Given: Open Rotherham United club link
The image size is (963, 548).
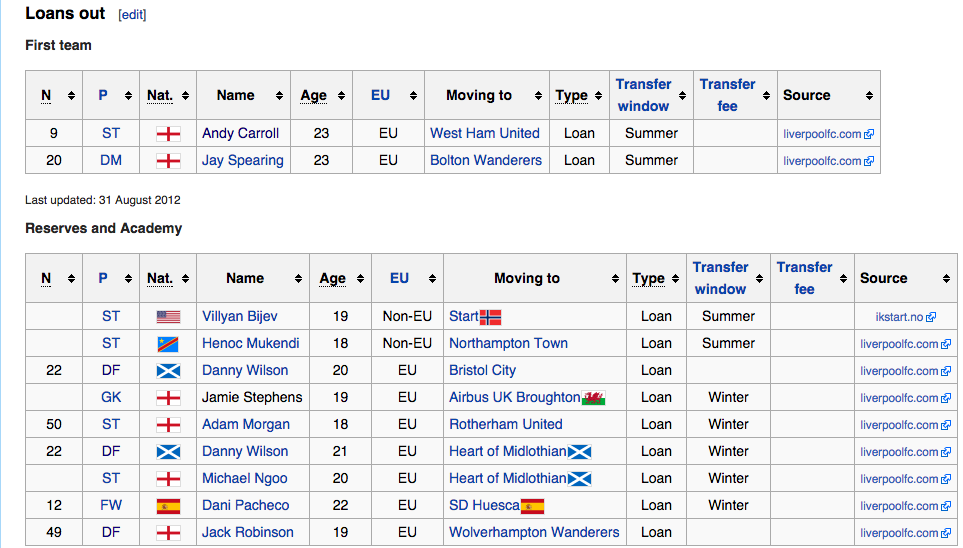Looking at the screenshot, I should pos(505,425).
